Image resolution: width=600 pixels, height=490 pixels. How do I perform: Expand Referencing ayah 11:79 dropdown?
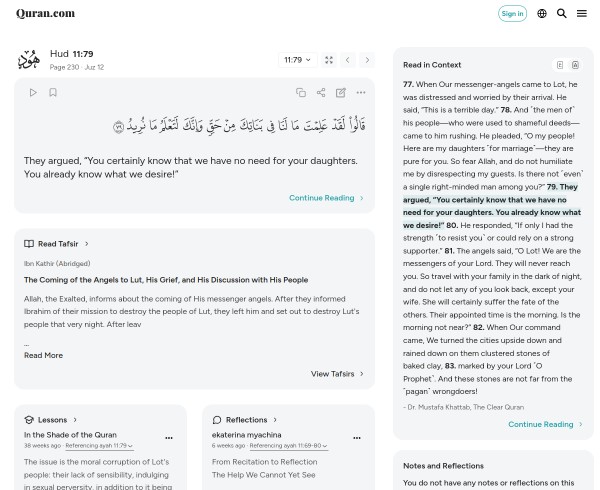click(x=99, y=446)
